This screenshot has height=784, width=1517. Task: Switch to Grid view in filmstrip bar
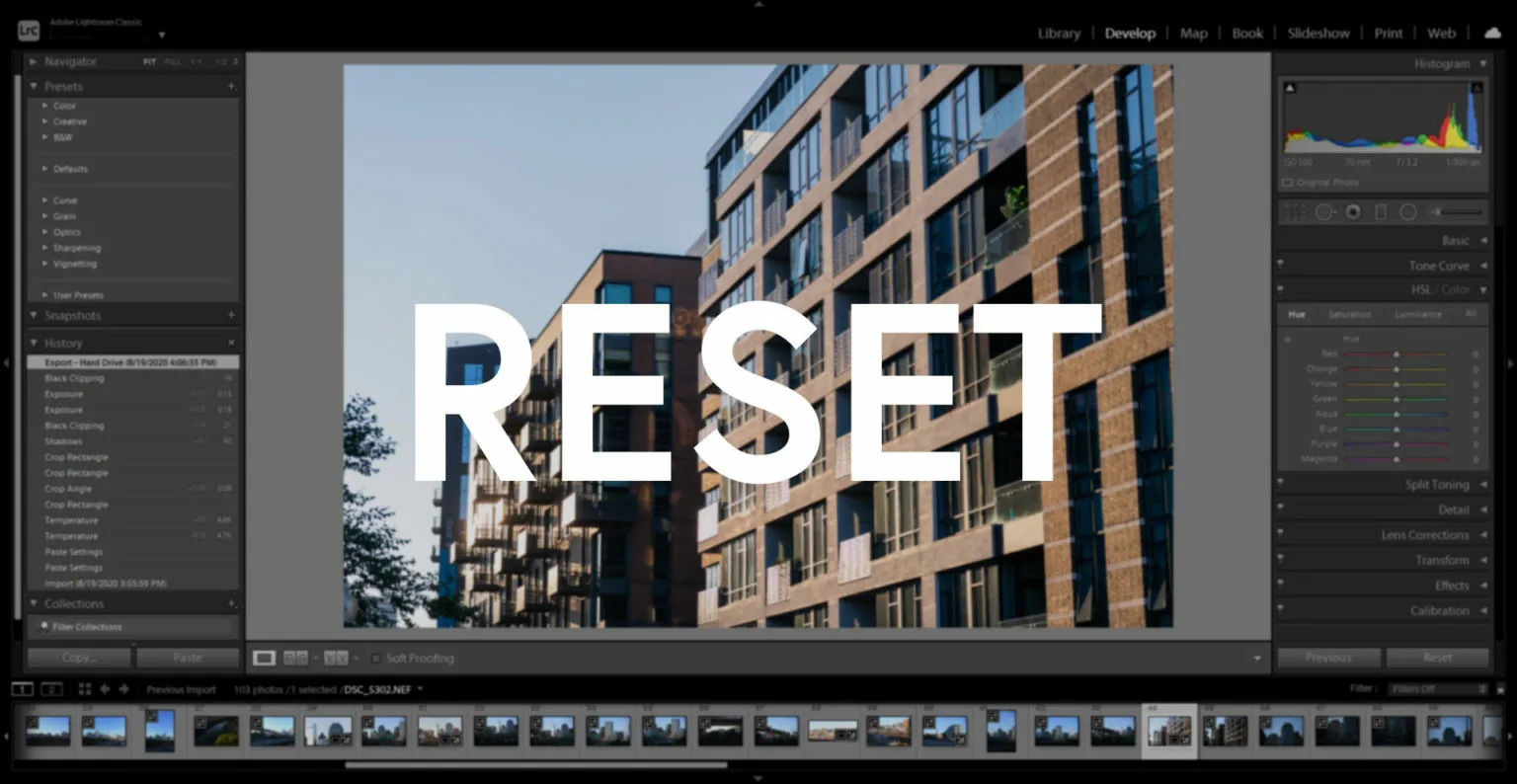coord(84,689)
